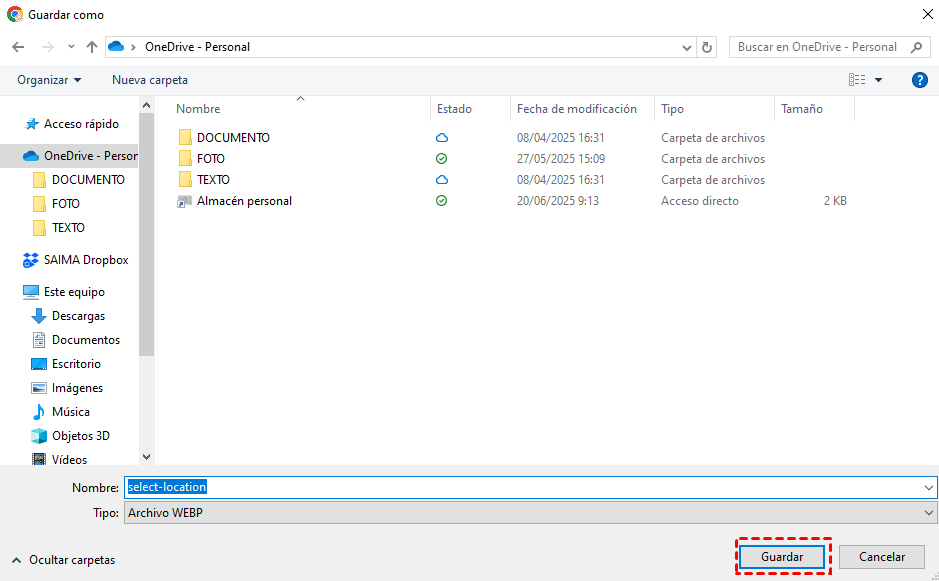Image resolution: width=939 pixels, height=581 pixels.
Task: Open Imágenes in the sidebar
Action: (x=77, y=388)
